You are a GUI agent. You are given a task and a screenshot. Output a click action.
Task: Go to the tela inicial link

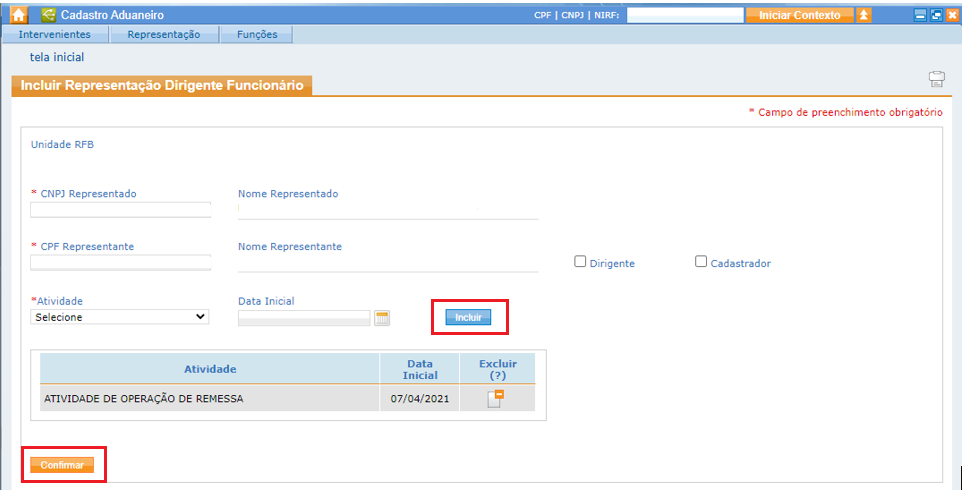point(57,57)
